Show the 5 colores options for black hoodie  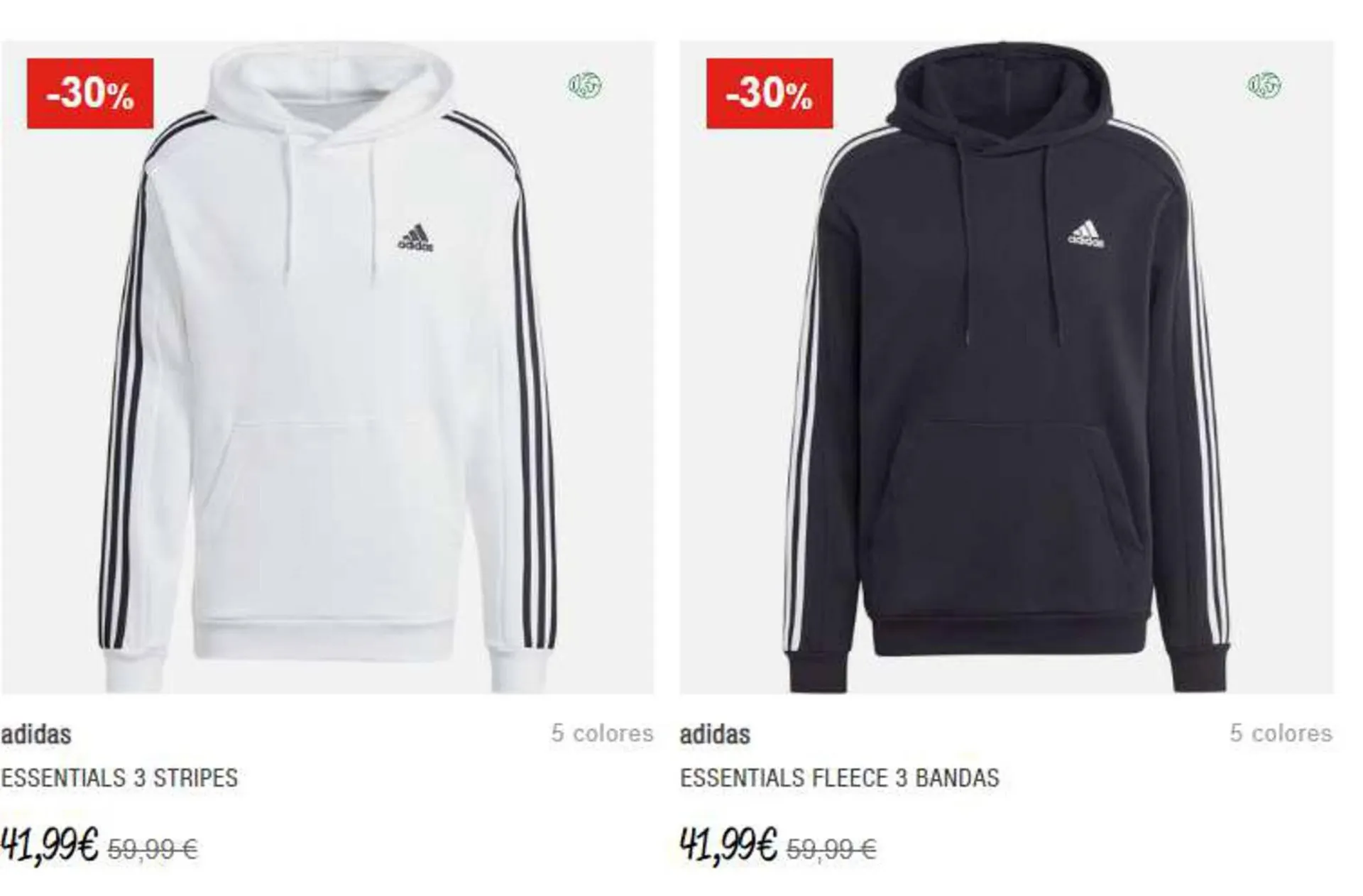(1281, 733)
